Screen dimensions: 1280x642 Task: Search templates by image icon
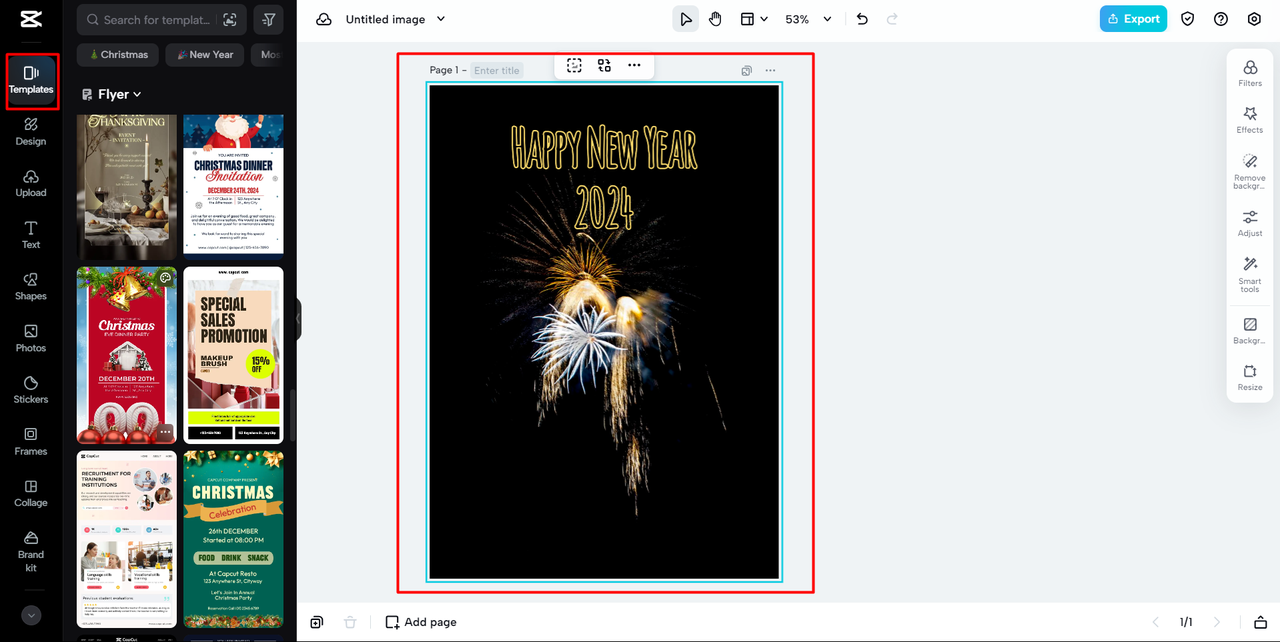click(230, 19)
